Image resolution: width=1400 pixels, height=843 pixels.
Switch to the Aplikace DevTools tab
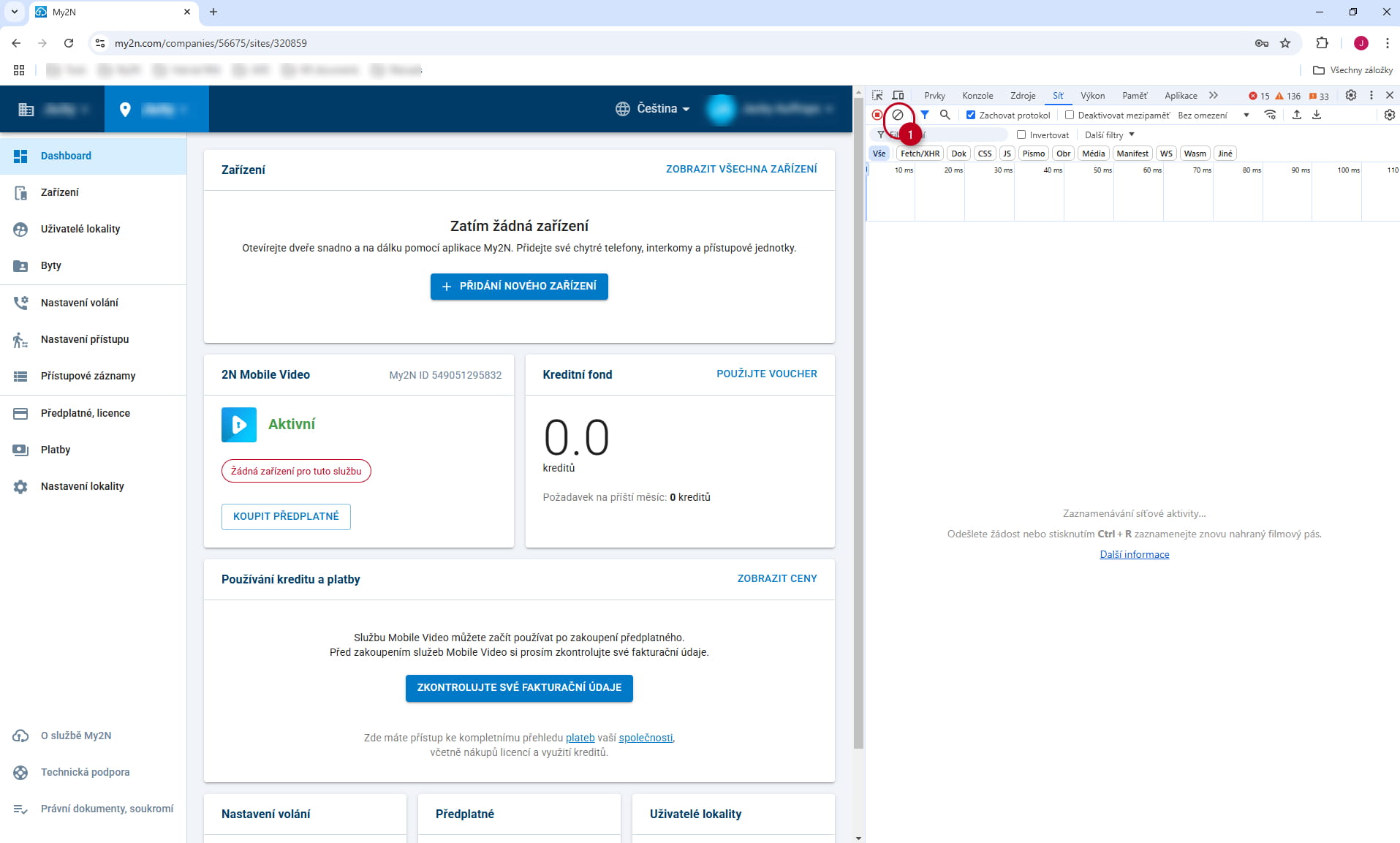(x=1181, y=96)
